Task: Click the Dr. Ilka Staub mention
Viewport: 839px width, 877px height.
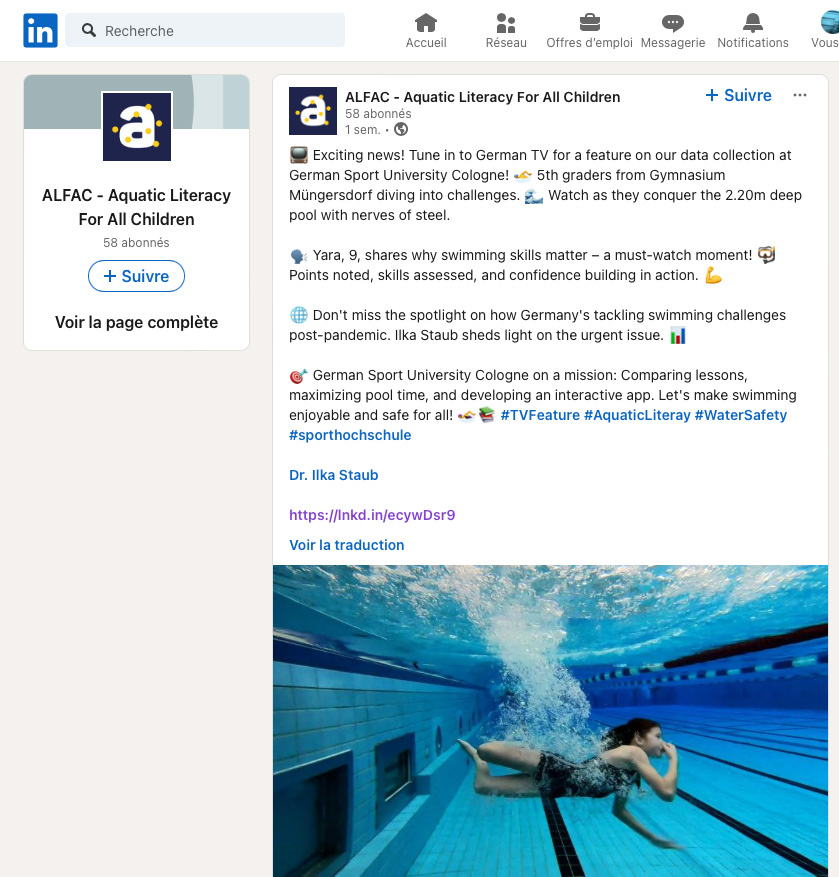Action: [334, 475]
